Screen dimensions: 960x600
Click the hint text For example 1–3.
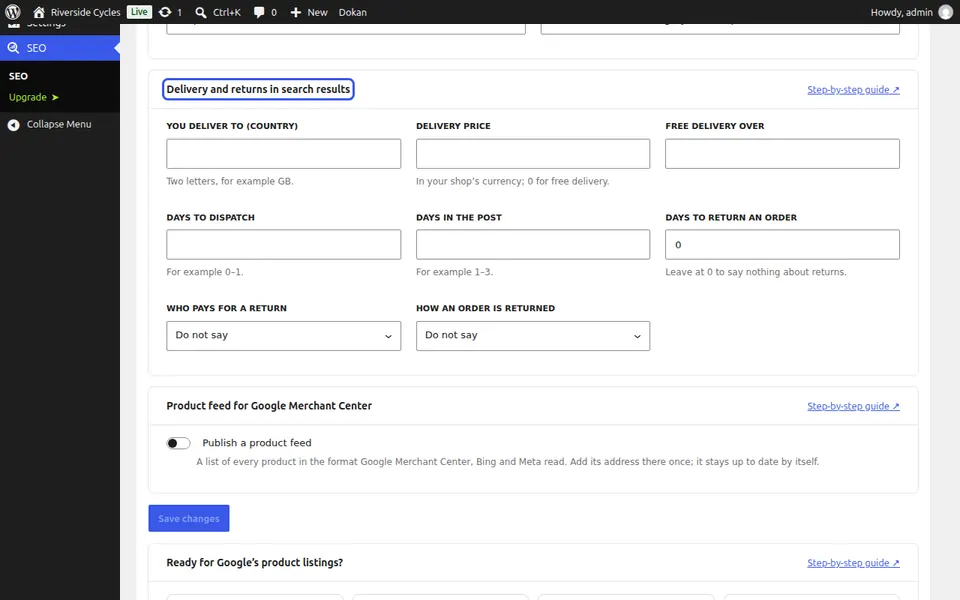(454, 272)
